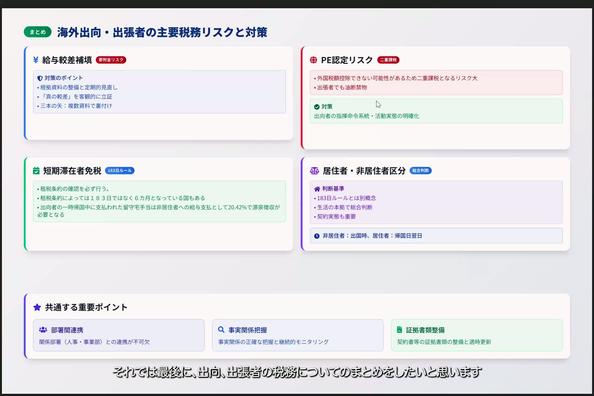Viewport: 594px width, 396px height.
Task: Click the people icon beside 部署間連携
Action: 43,330
